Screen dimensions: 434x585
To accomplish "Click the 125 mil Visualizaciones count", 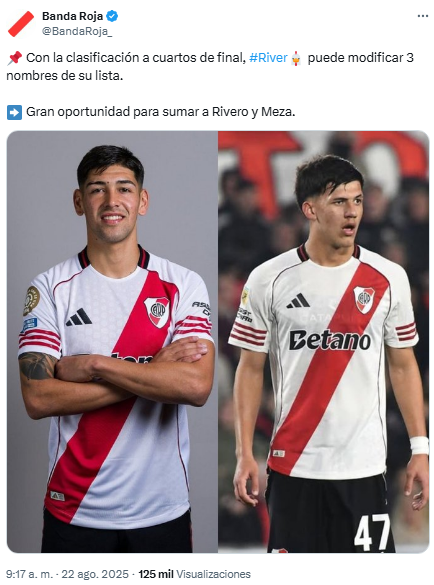I will pyautogui.click(x=194, y=573).
